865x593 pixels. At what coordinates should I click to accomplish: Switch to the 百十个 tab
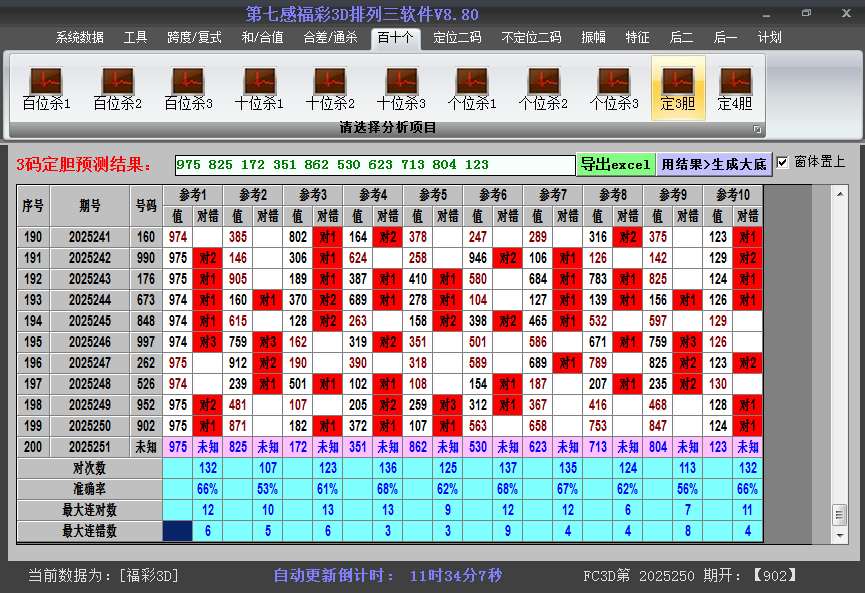pos(396,38)
